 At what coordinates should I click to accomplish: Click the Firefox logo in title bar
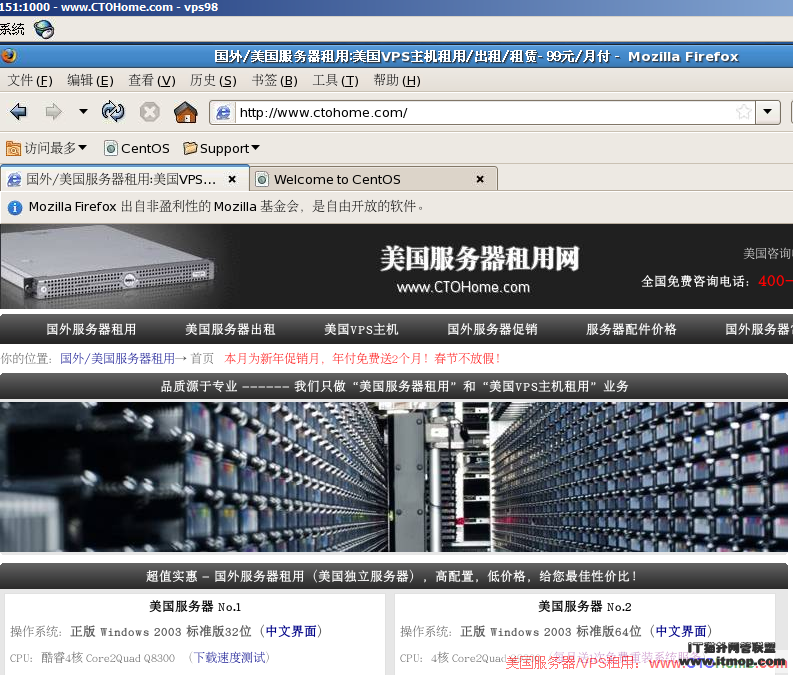(x=8, y=56)
